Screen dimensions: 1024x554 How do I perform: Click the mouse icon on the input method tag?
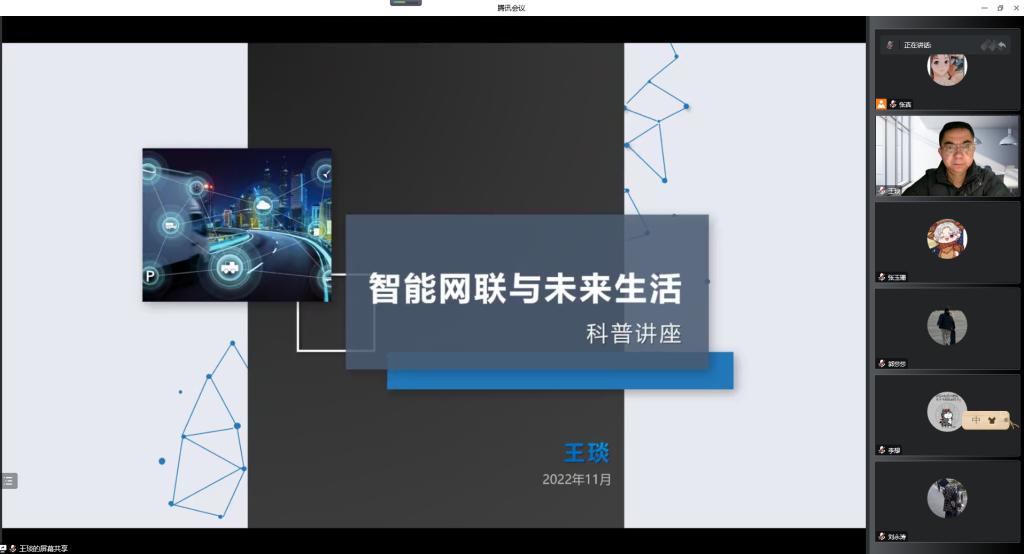pyautogui.click(x=994, y=421)
